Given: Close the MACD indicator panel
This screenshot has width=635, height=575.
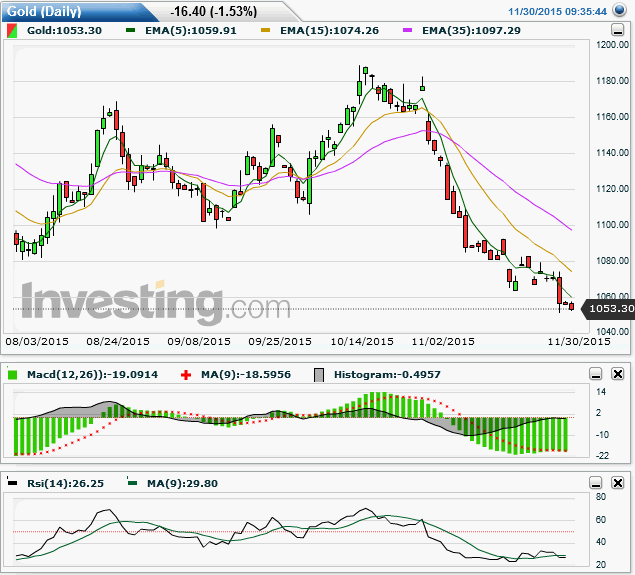Looking at the screenshot, I should (x=618, y=374).
